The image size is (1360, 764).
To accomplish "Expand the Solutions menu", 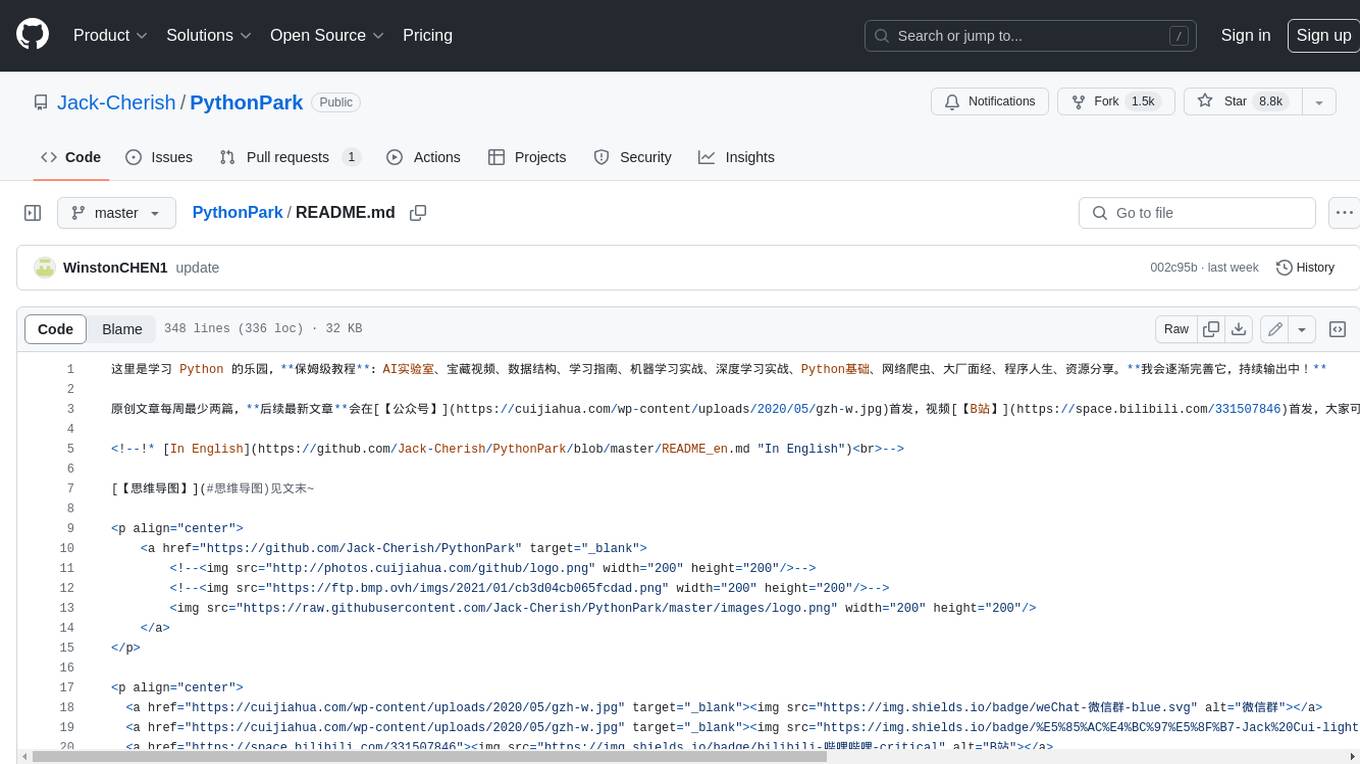I will tap(209, 35).
